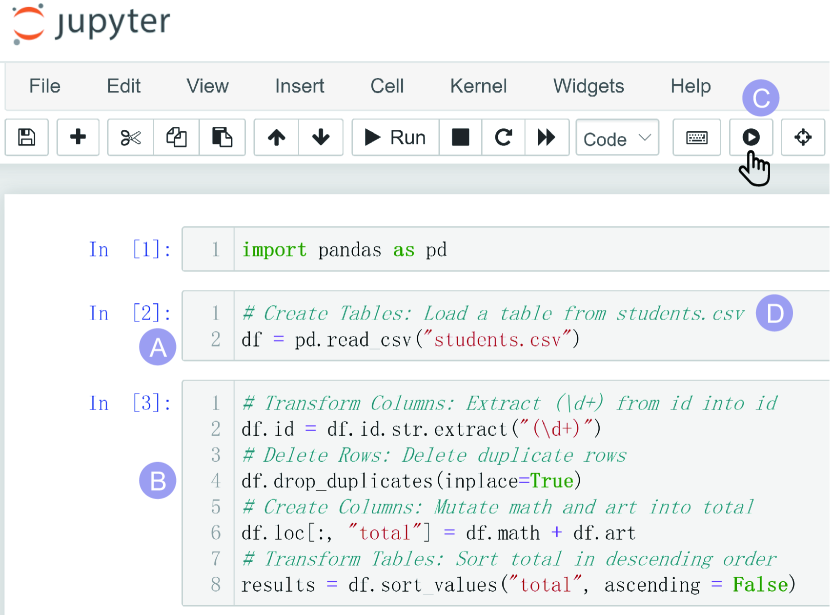Move selected cell down arrow

click(x=321, y=138)
